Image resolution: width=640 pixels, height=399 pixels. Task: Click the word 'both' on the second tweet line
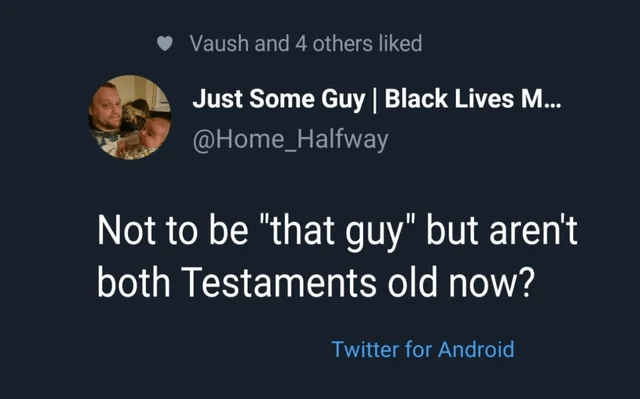tap(133, 283)
